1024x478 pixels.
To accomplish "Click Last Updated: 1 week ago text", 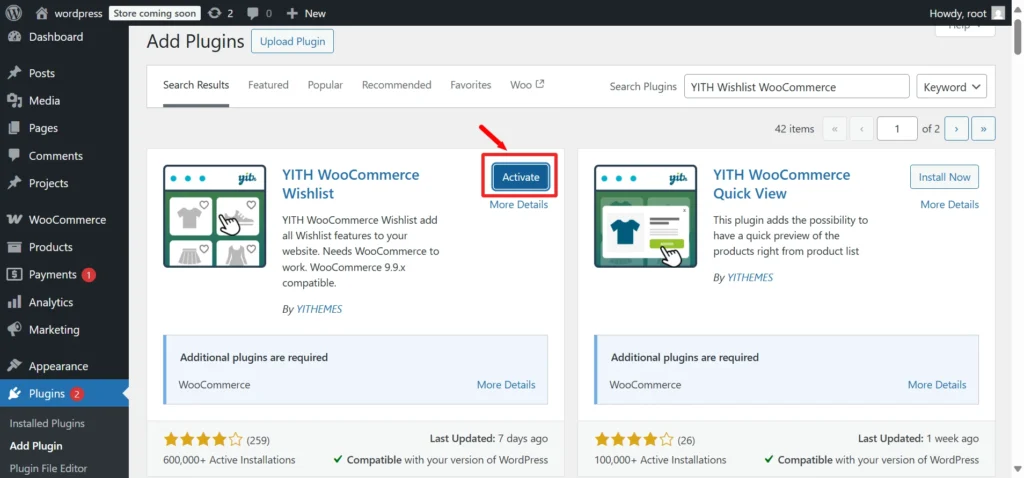I will pos(918,439).
